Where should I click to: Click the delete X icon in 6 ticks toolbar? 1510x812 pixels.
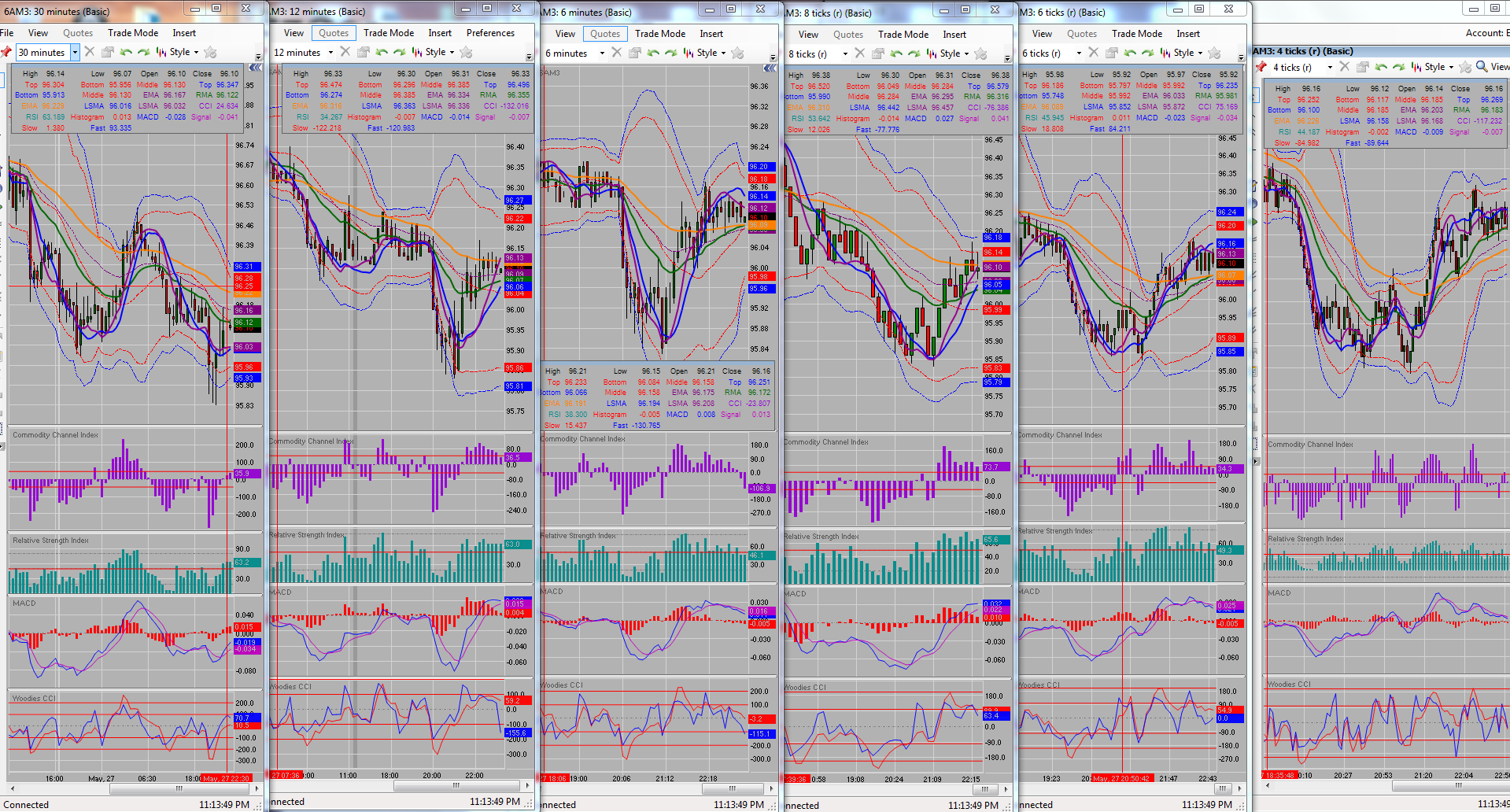(1093, 53)
